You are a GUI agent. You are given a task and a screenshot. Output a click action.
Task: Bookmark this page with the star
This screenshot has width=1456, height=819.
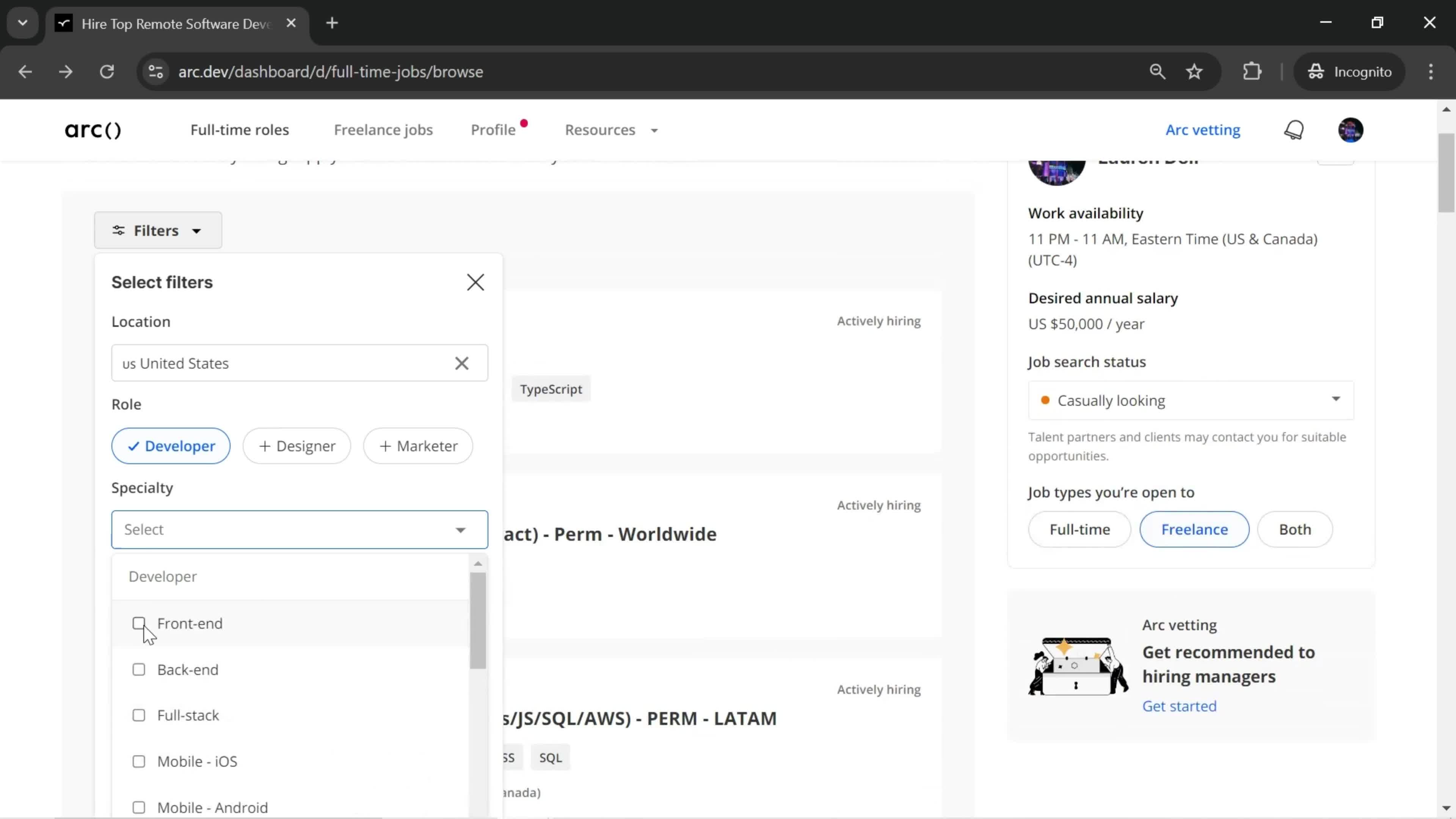[x=1194, y=72]
